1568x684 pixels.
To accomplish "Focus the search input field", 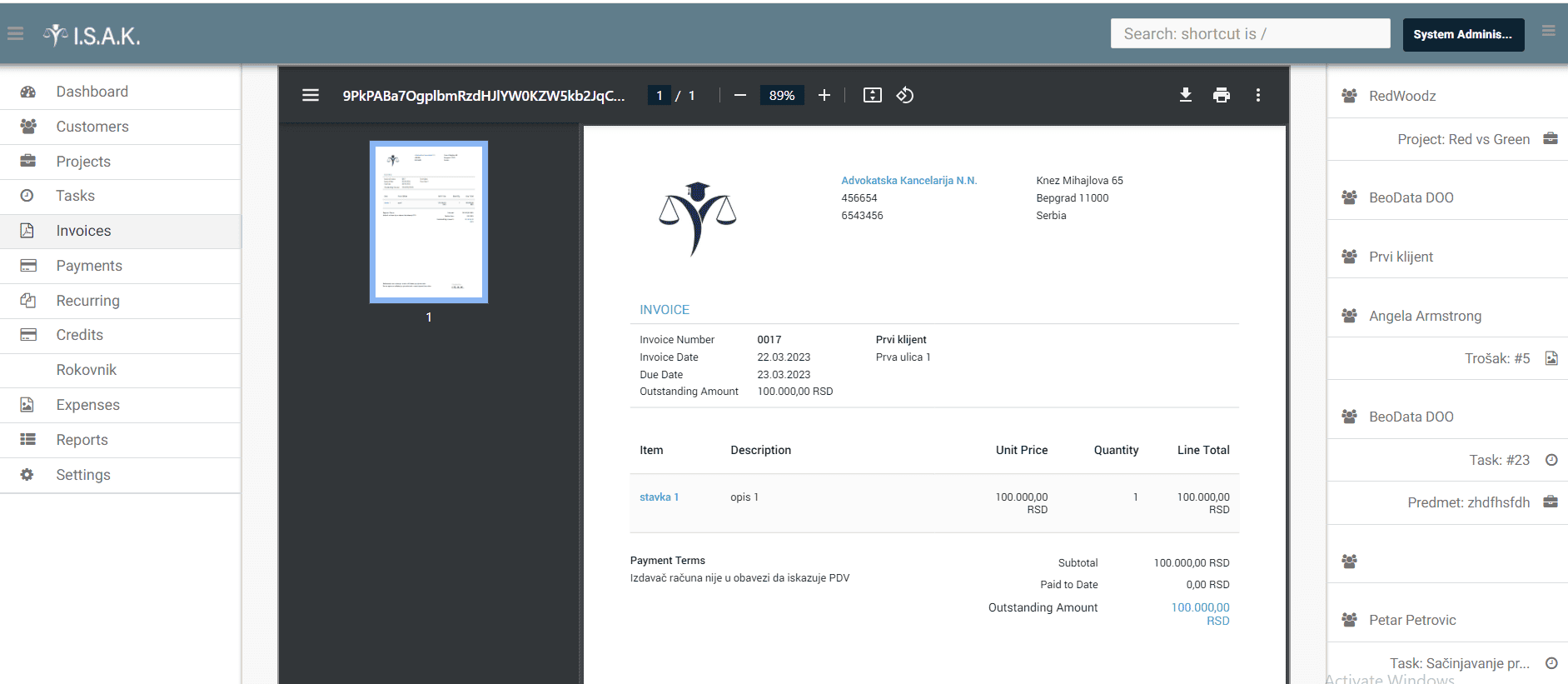I will tap(1250, 33).
